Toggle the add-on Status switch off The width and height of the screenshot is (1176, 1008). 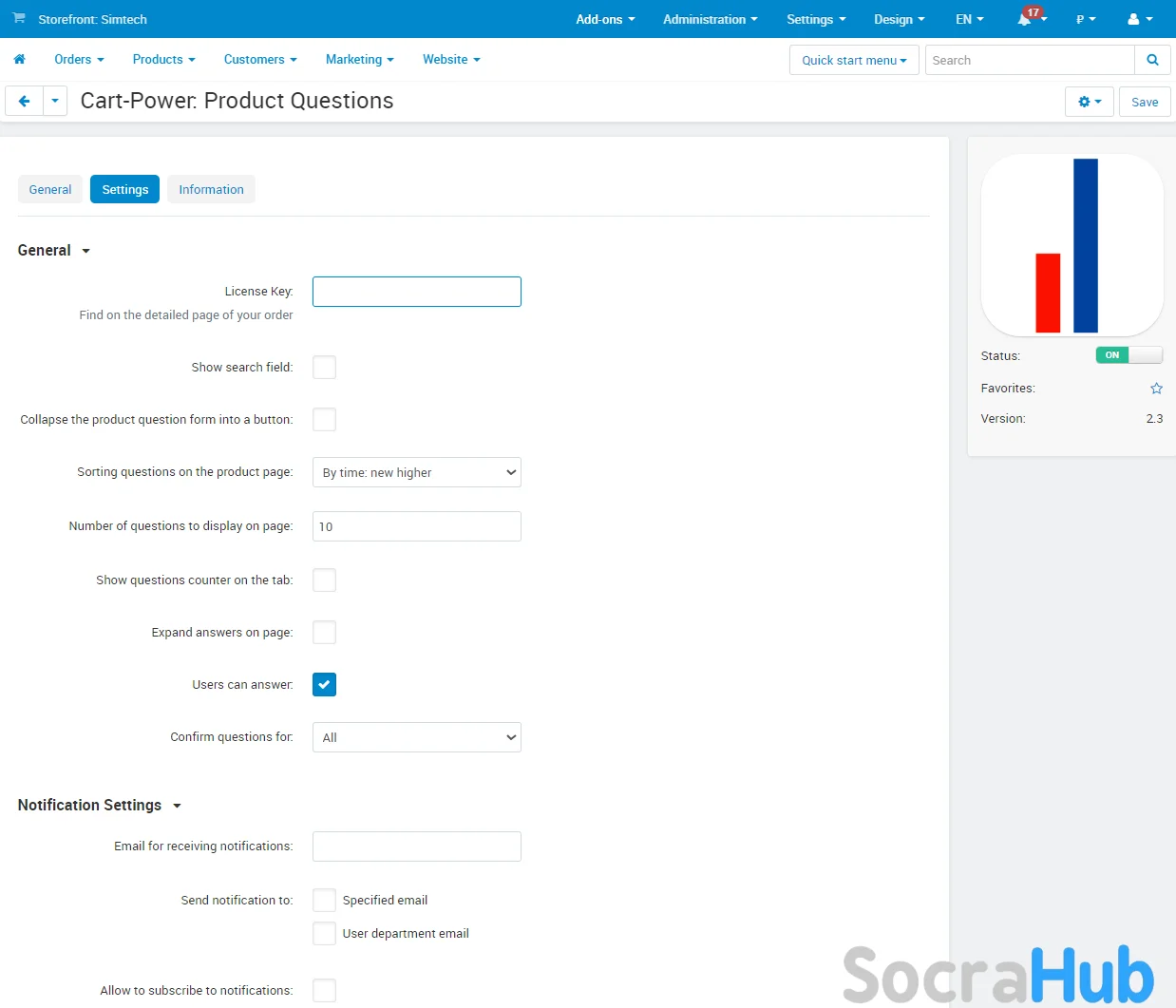click(1129, 355)
